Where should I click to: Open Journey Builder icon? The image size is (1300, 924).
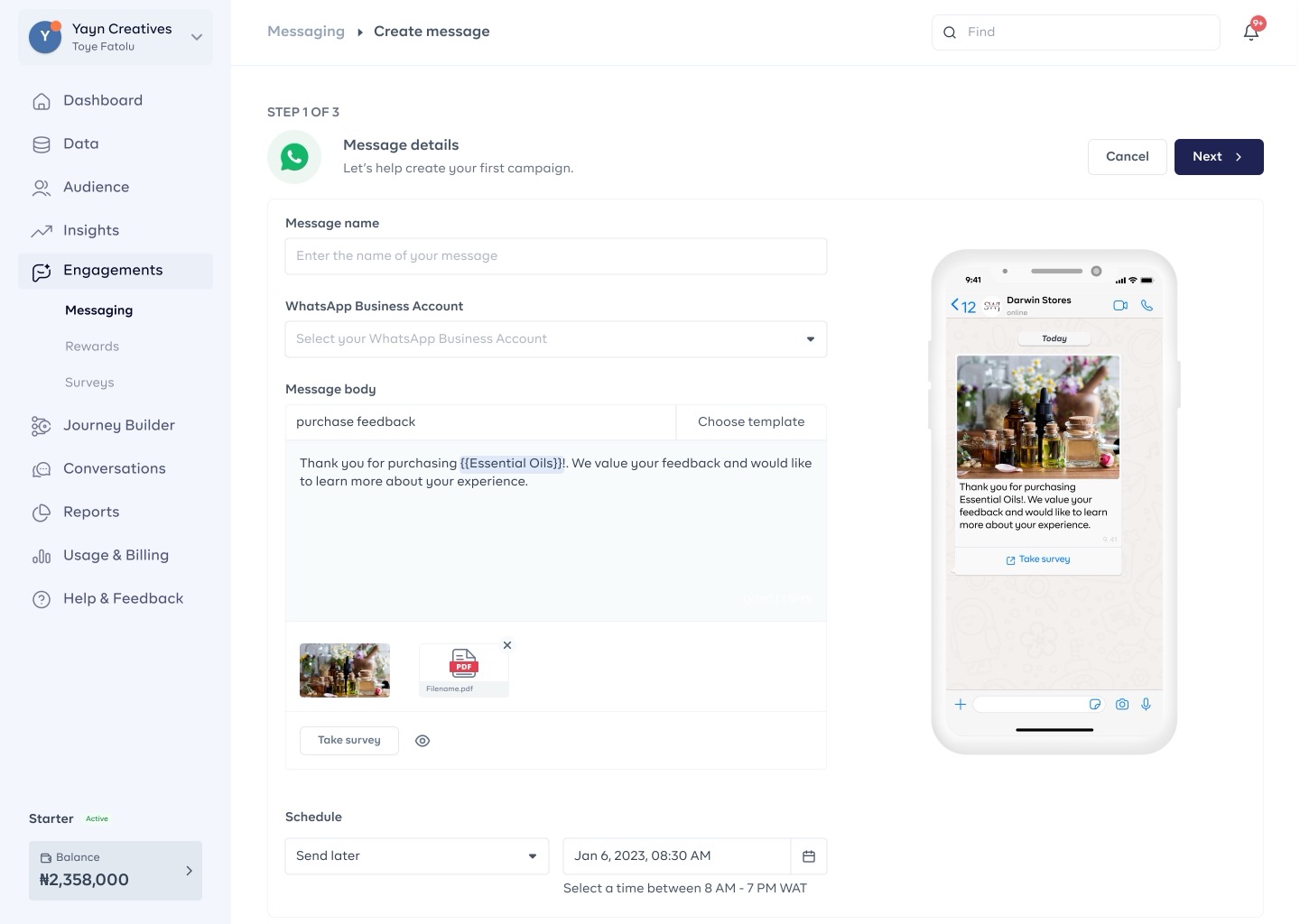42,426
